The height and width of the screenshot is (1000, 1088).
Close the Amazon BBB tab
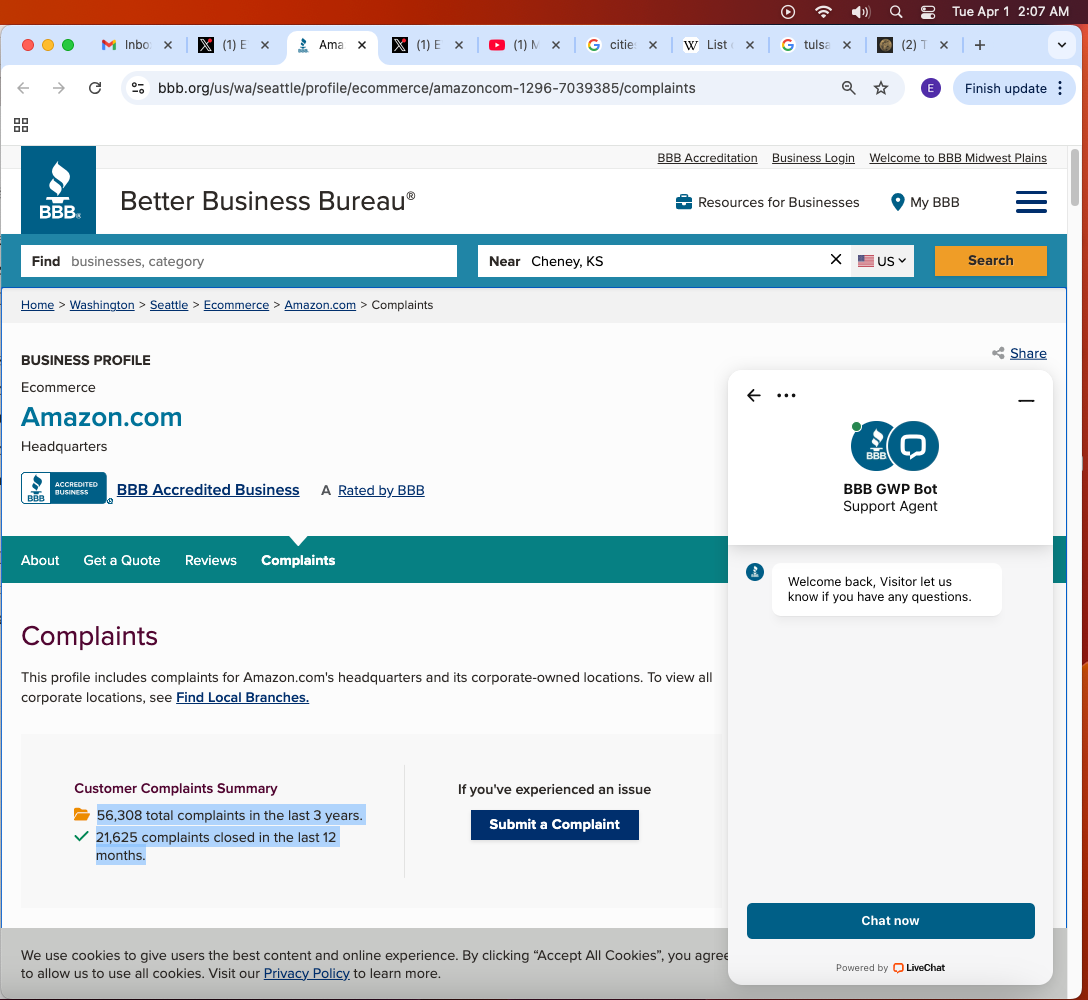coord(362,45)
